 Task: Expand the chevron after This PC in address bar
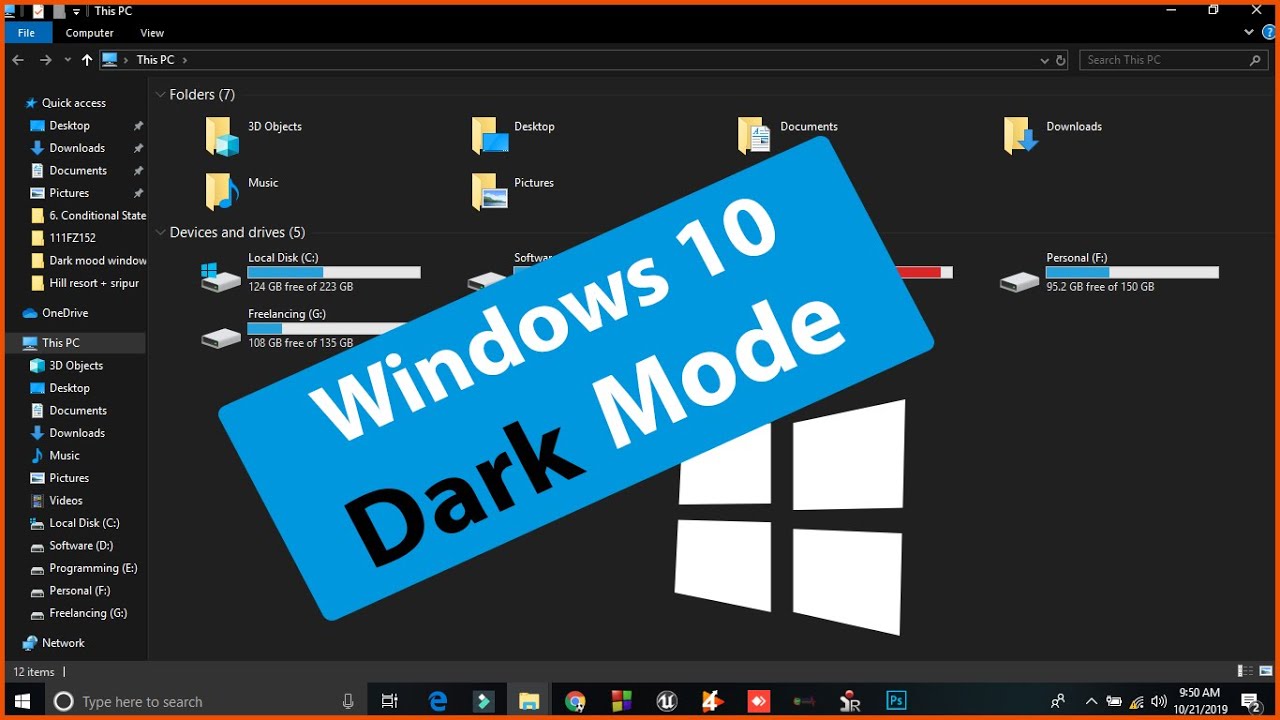185,60
